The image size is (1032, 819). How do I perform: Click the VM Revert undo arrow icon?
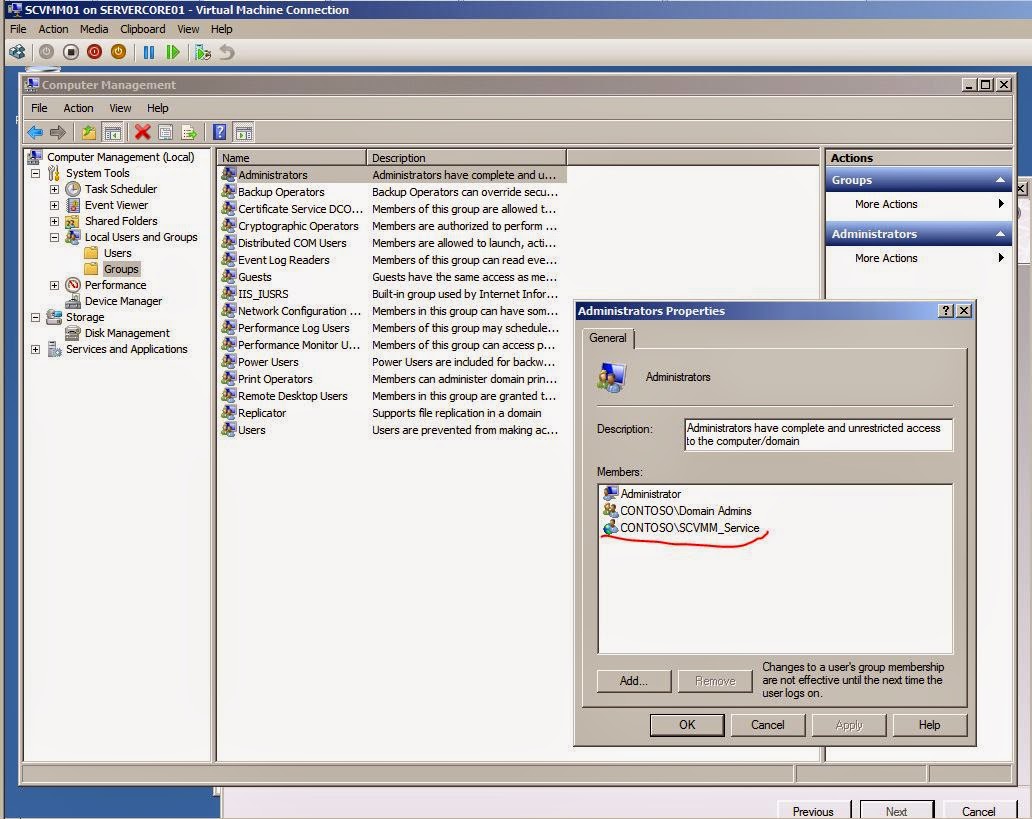227,52
